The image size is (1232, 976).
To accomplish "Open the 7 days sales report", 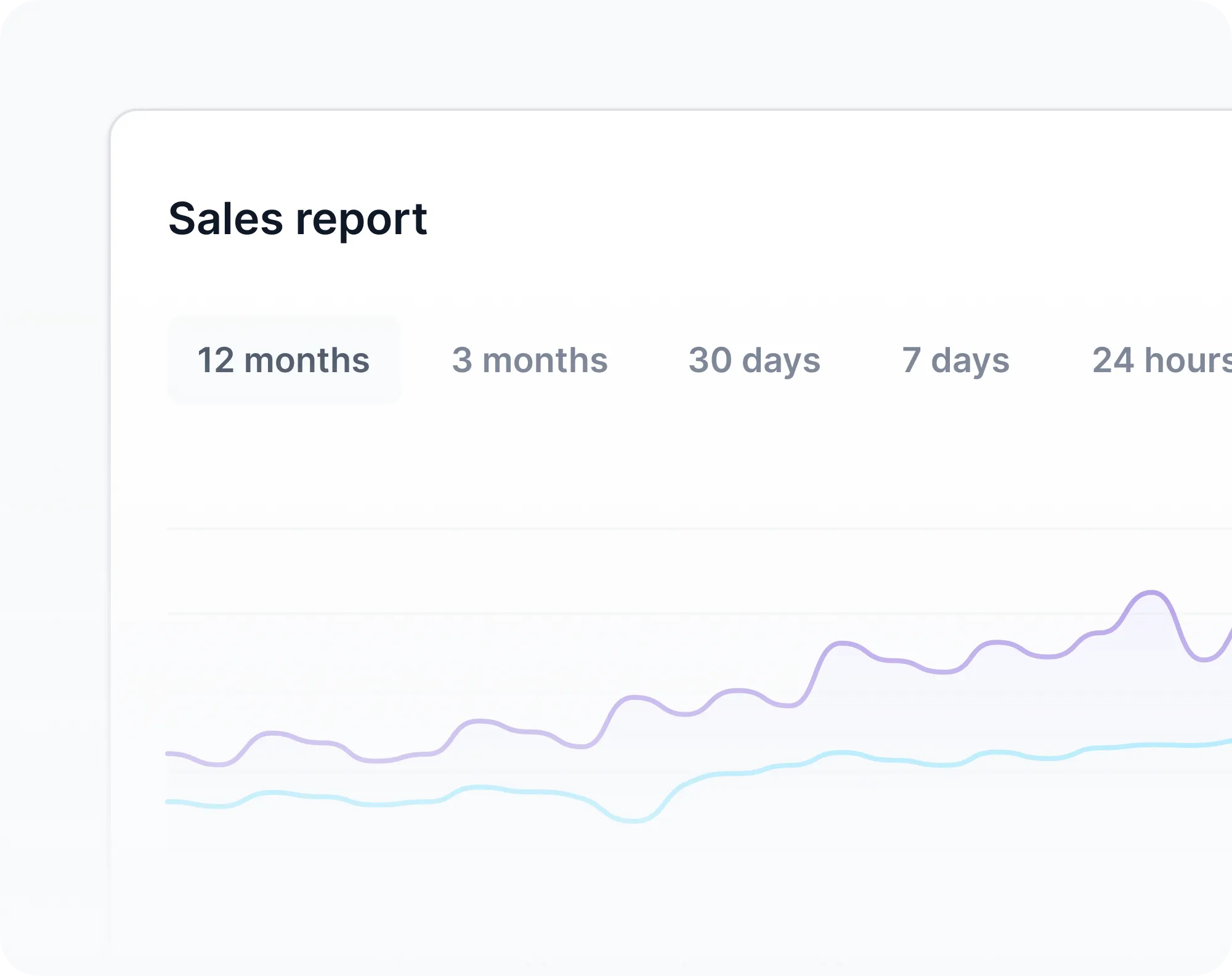I will coord(955,360).
